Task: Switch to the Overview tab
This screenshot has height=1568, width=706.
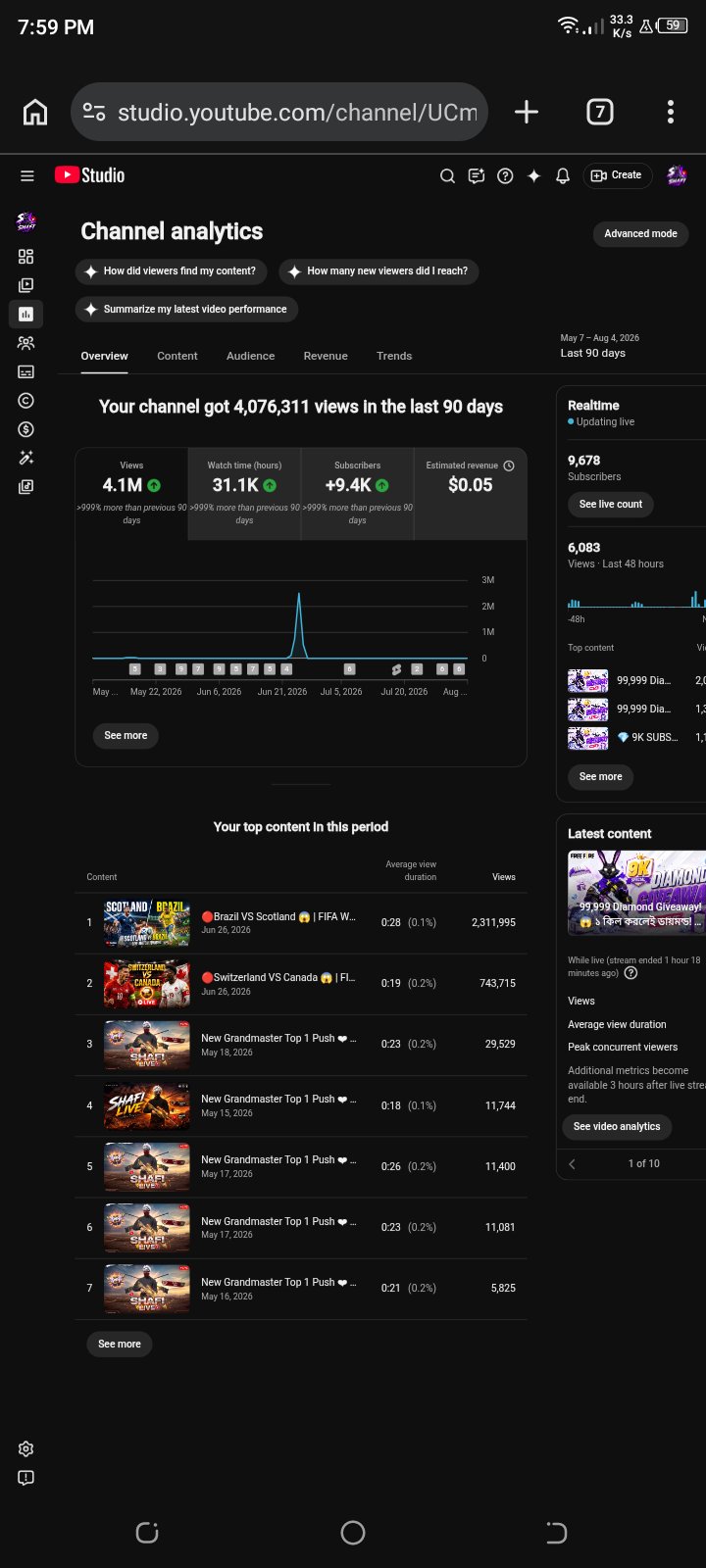Action: pyautogui.click(x=104, y=356)
